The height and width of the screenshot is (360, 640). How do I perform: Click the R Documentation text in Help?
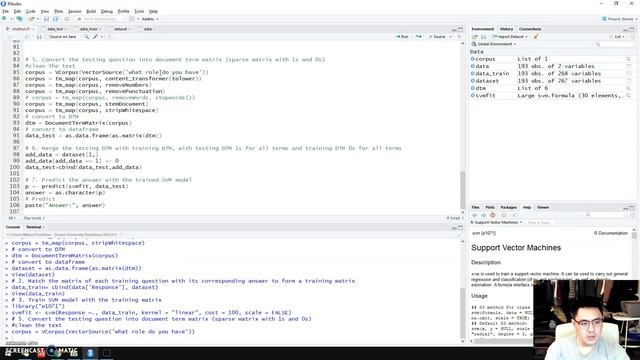(x=611, y=233)
